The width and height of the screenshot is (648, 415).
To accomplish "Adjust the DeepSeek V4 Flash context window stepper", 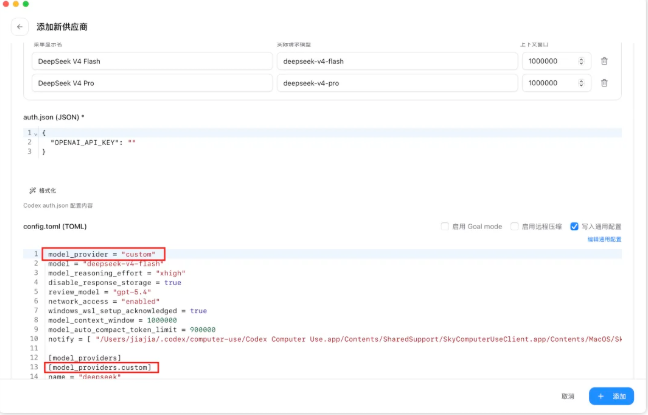I will pyautogui.click(x=581, y=61).
